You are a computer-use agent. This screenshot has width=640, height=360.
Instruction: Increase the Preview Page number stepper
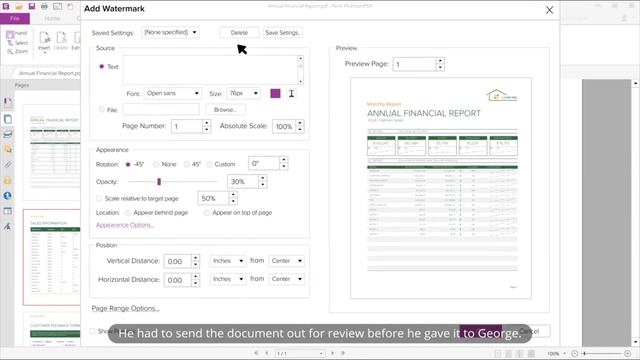pyautogui.click(x=440, y=61)
